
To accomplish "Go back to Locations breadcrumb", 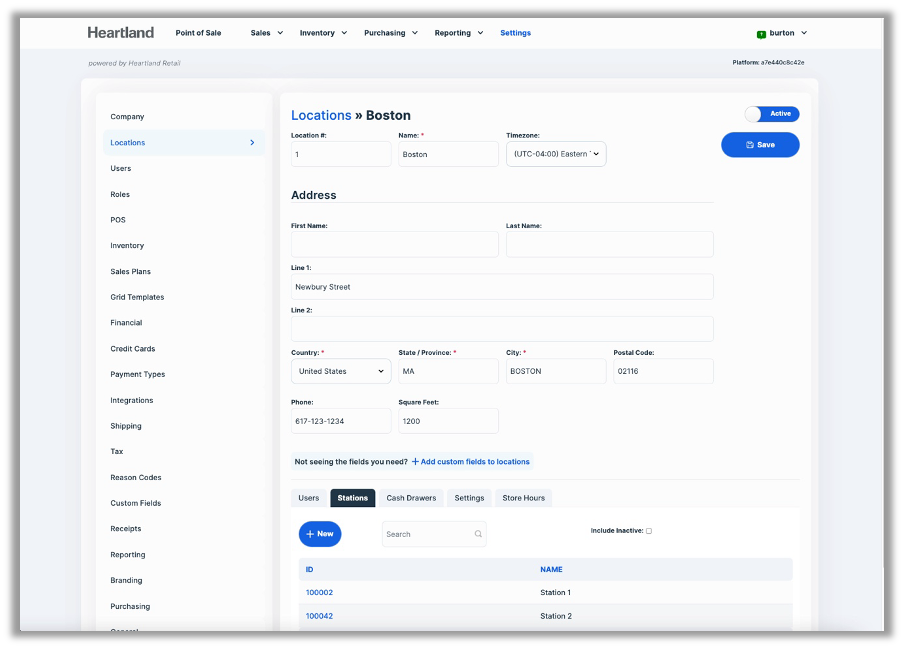I will (321, 115).
